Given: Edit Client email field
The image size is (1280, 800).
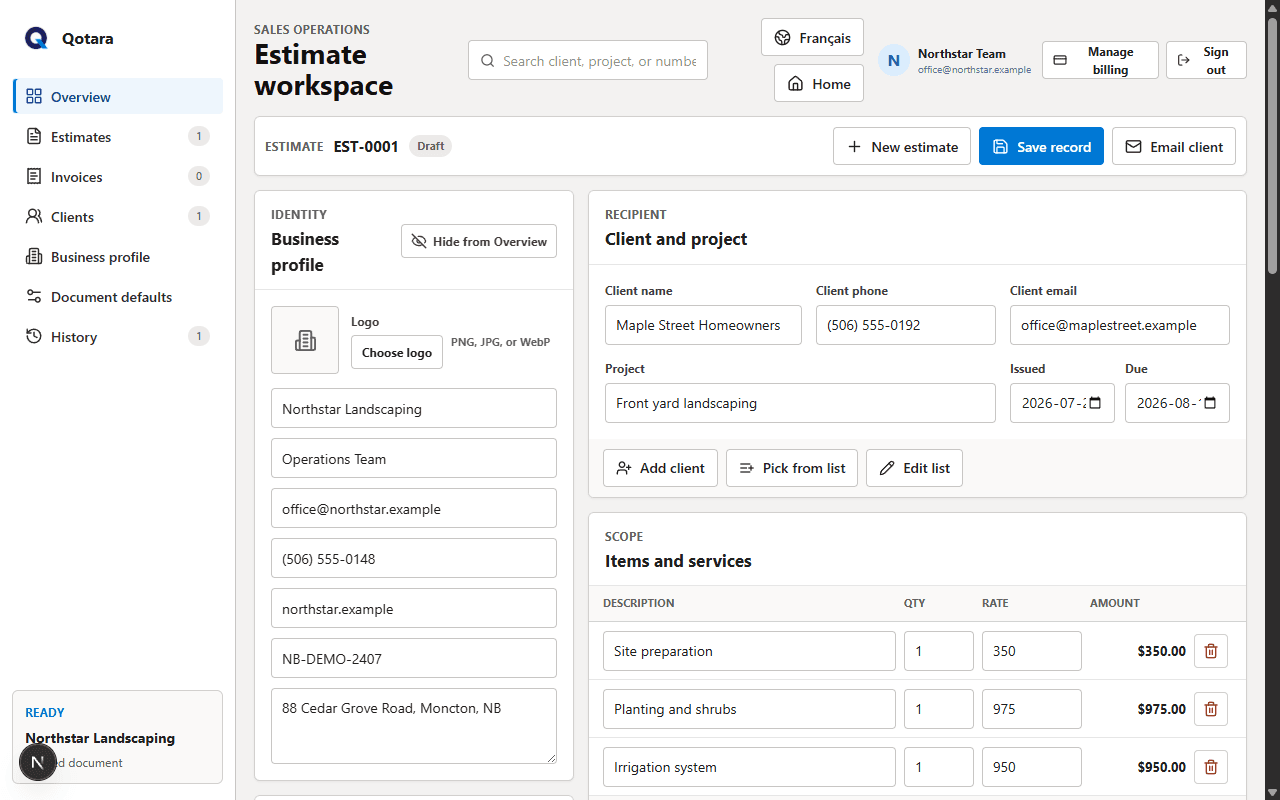Looking at the screenshot, I should point(1120,325).
